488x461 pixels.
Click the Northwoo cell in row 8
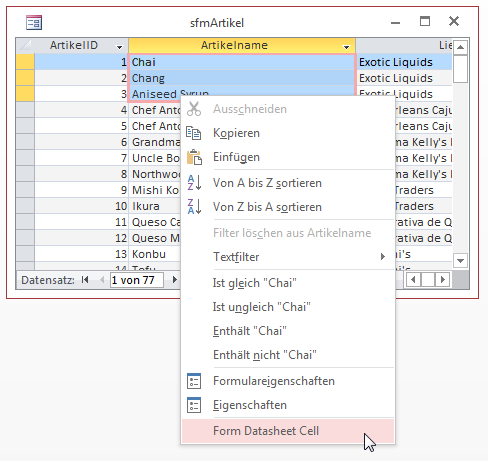(155, 174)
